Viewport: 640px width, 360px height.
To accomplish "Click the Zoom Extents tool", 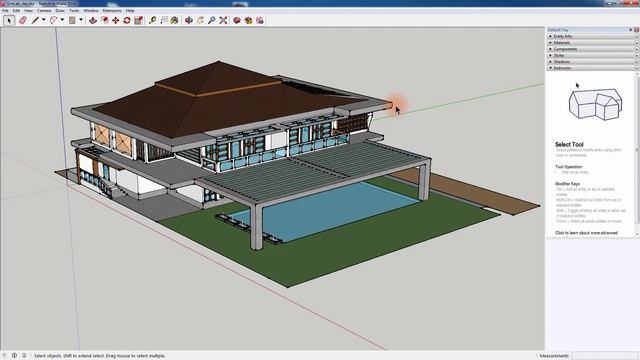I will (223, 20).
